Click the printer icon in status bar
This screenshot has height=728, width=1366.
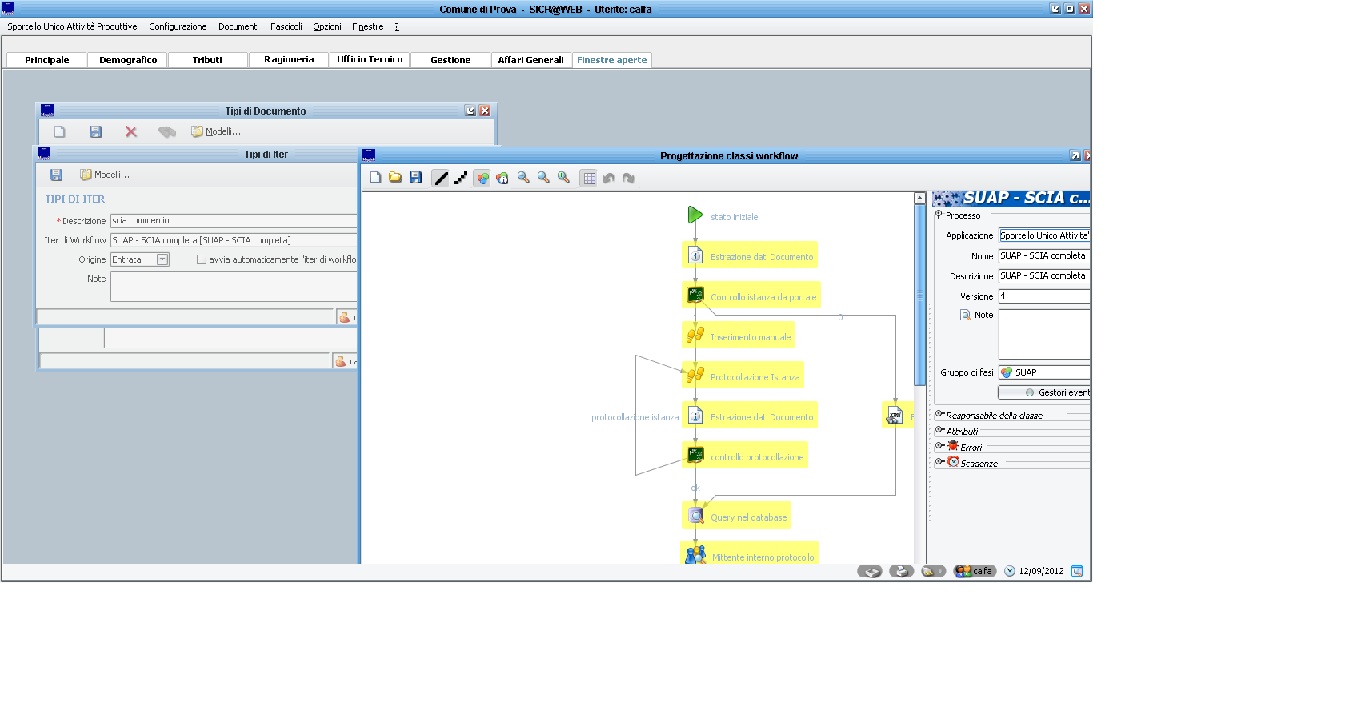point(902,571)
